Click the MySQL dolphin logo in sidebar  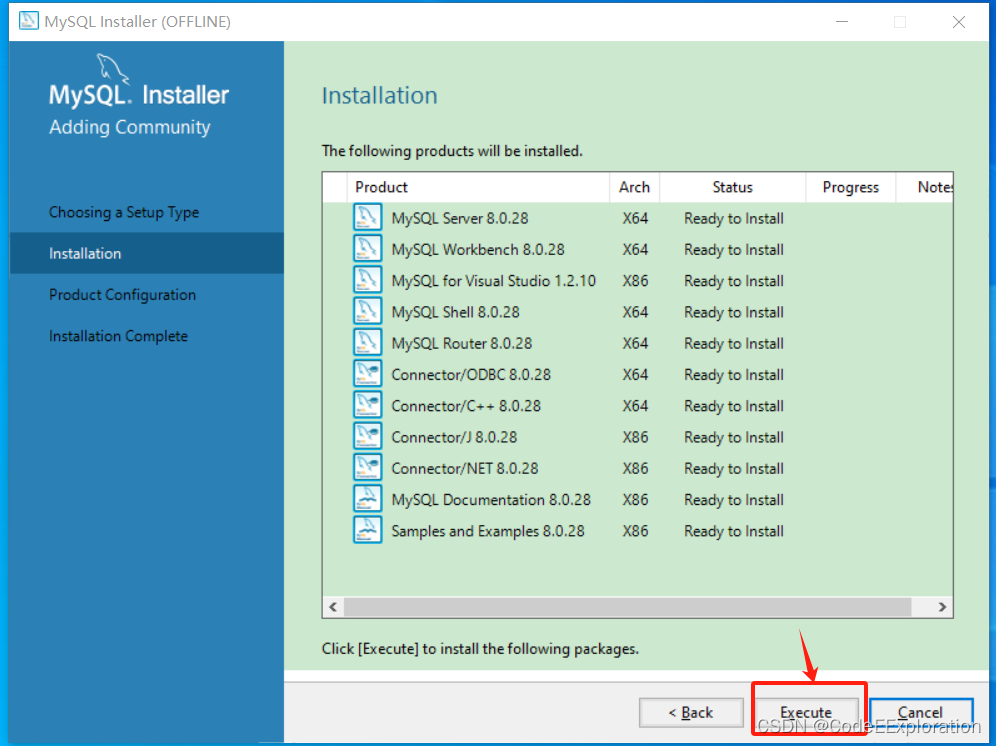click(x=113, y=69)
